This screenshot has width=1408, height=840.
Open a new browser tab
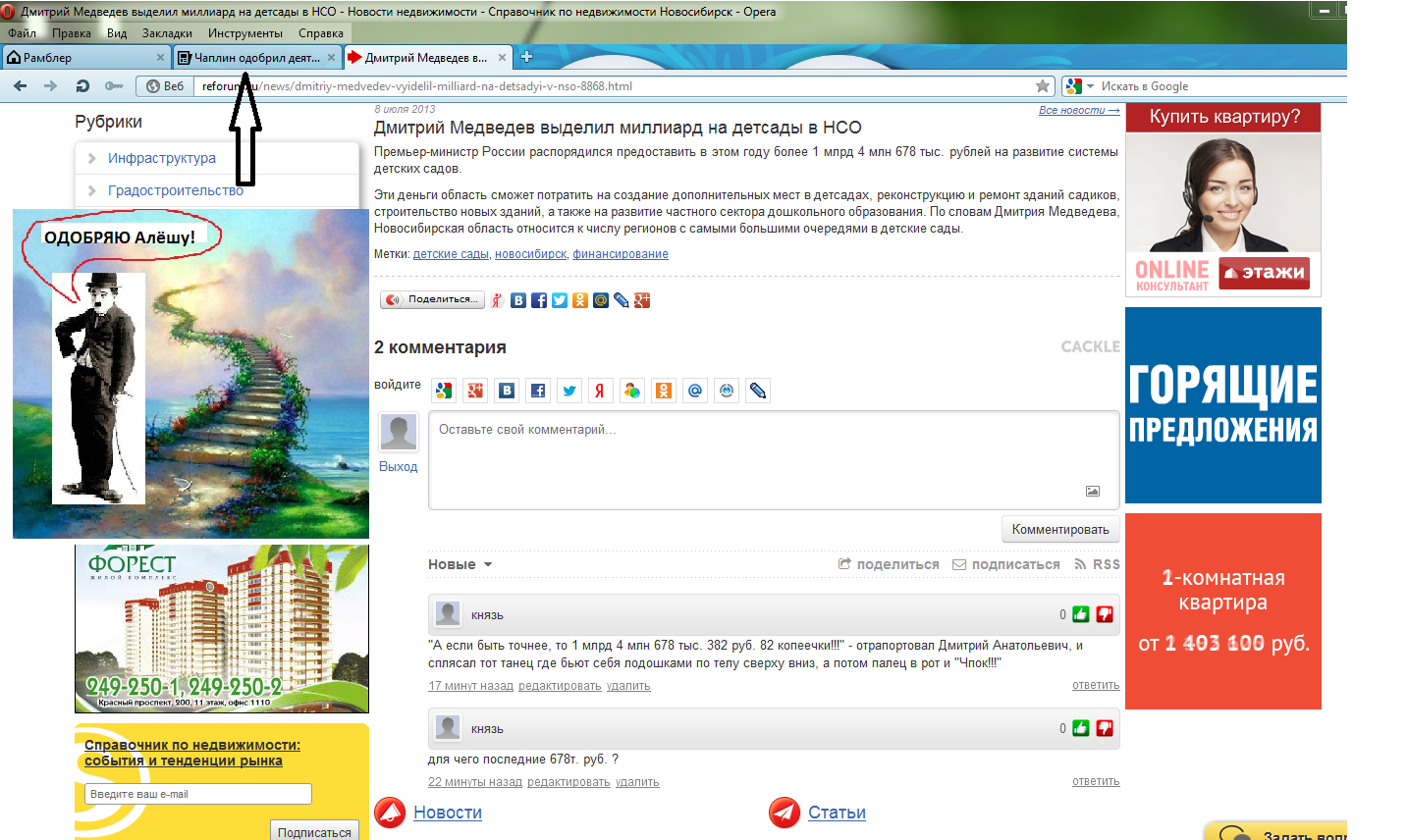click(526, 57)
